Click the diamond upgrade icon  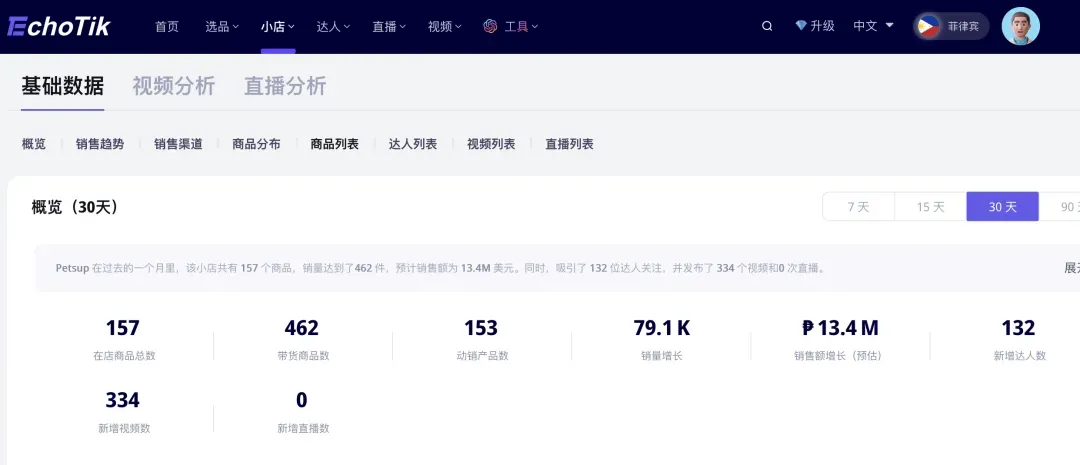(x=801, y=26)
